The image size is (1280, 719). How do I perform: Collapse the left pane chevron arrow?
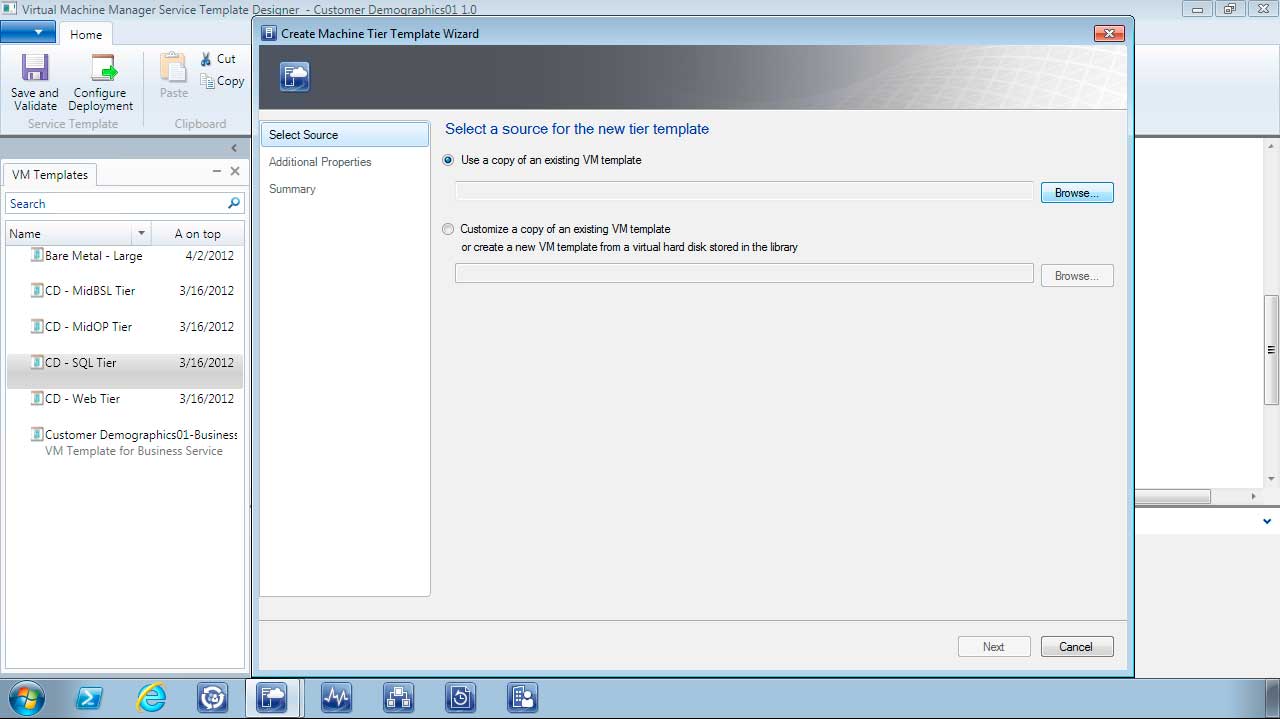(234, 148)
